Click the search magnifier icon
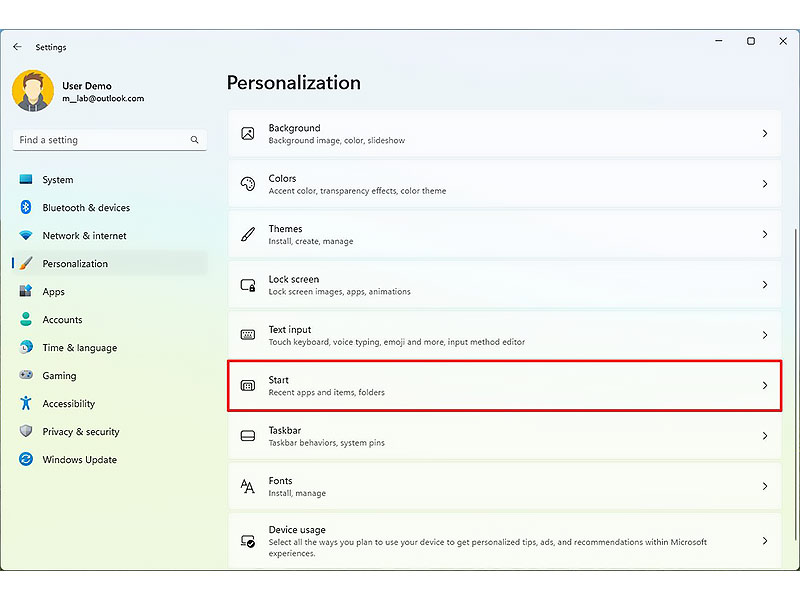The image size is (800, 600). coord(194,140)
